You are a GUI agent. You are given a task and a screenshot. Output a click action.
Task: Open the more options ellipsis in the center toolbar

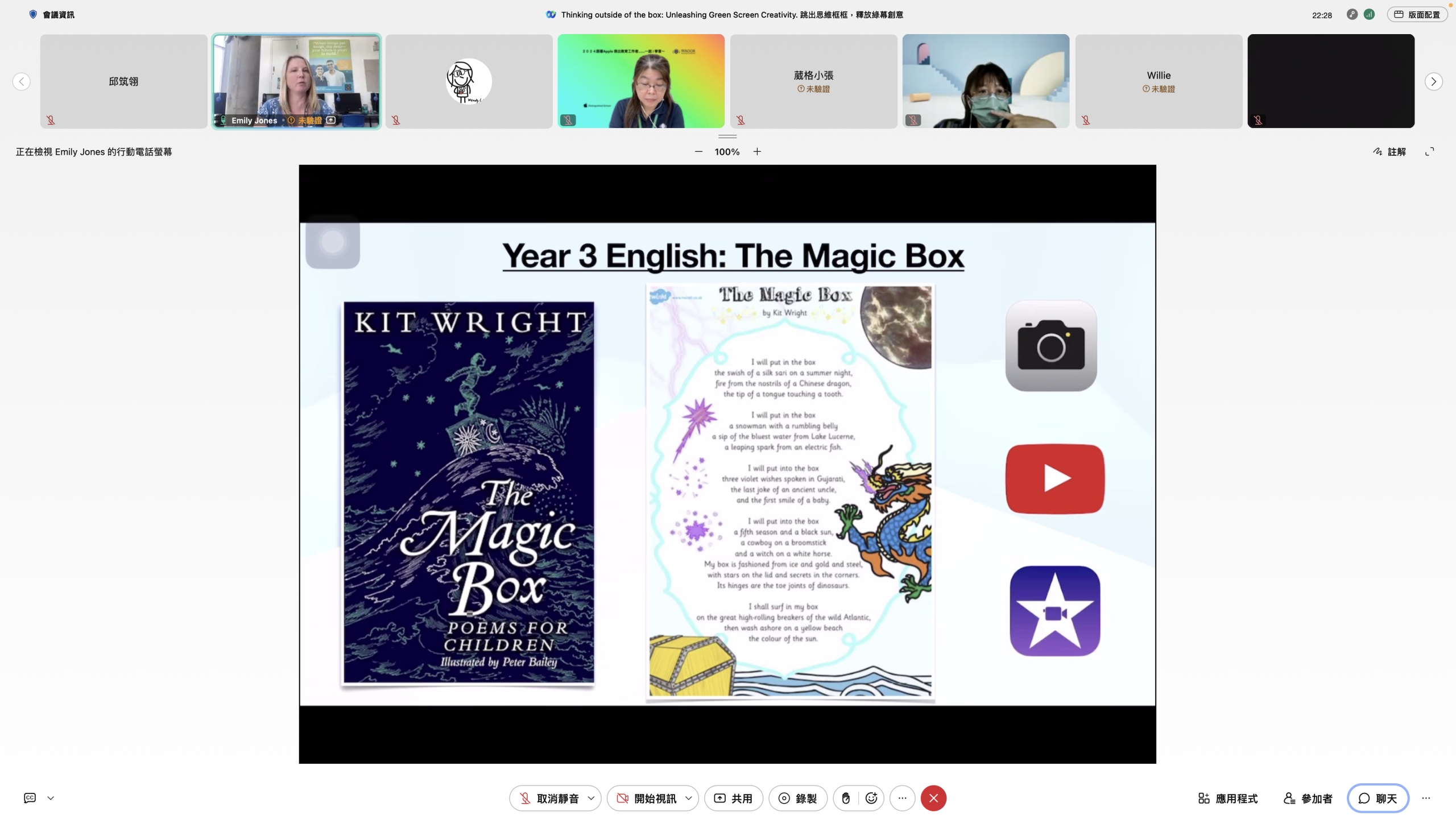[x=902, y=798]
